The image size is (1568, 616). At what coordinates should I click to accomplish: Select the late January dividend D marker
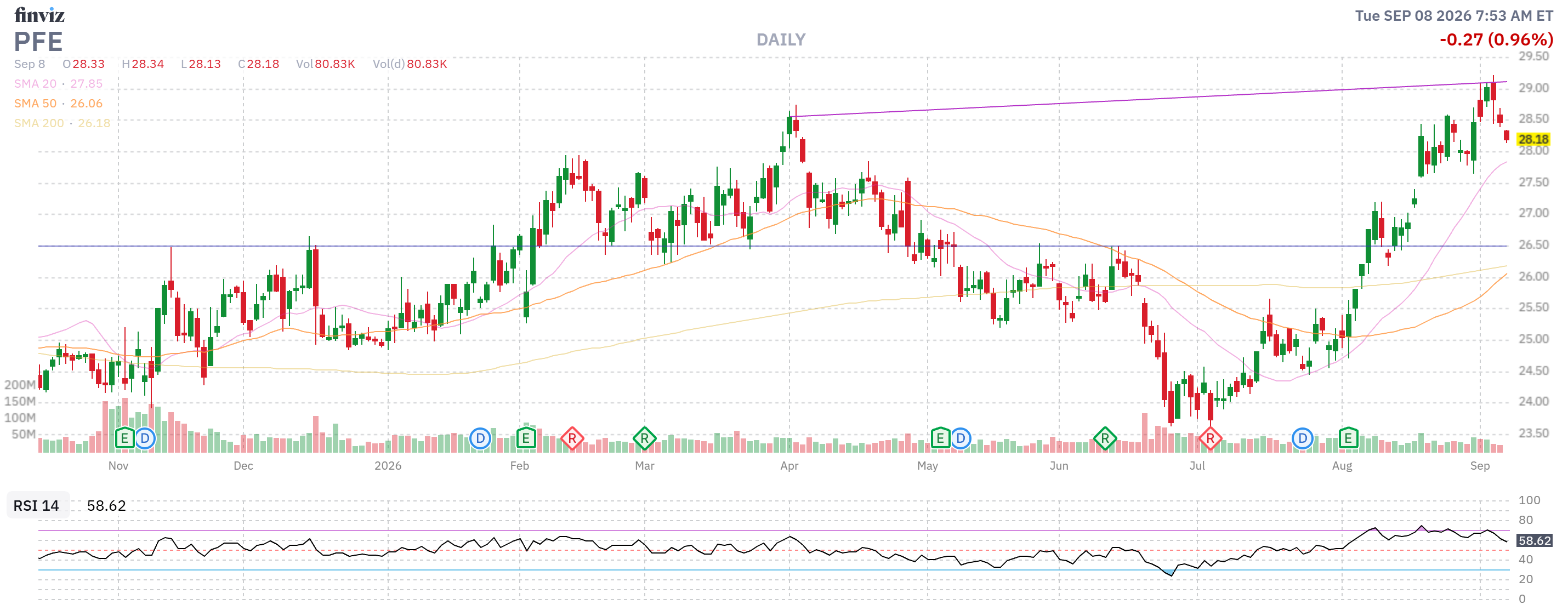click(x=480, y=438)
